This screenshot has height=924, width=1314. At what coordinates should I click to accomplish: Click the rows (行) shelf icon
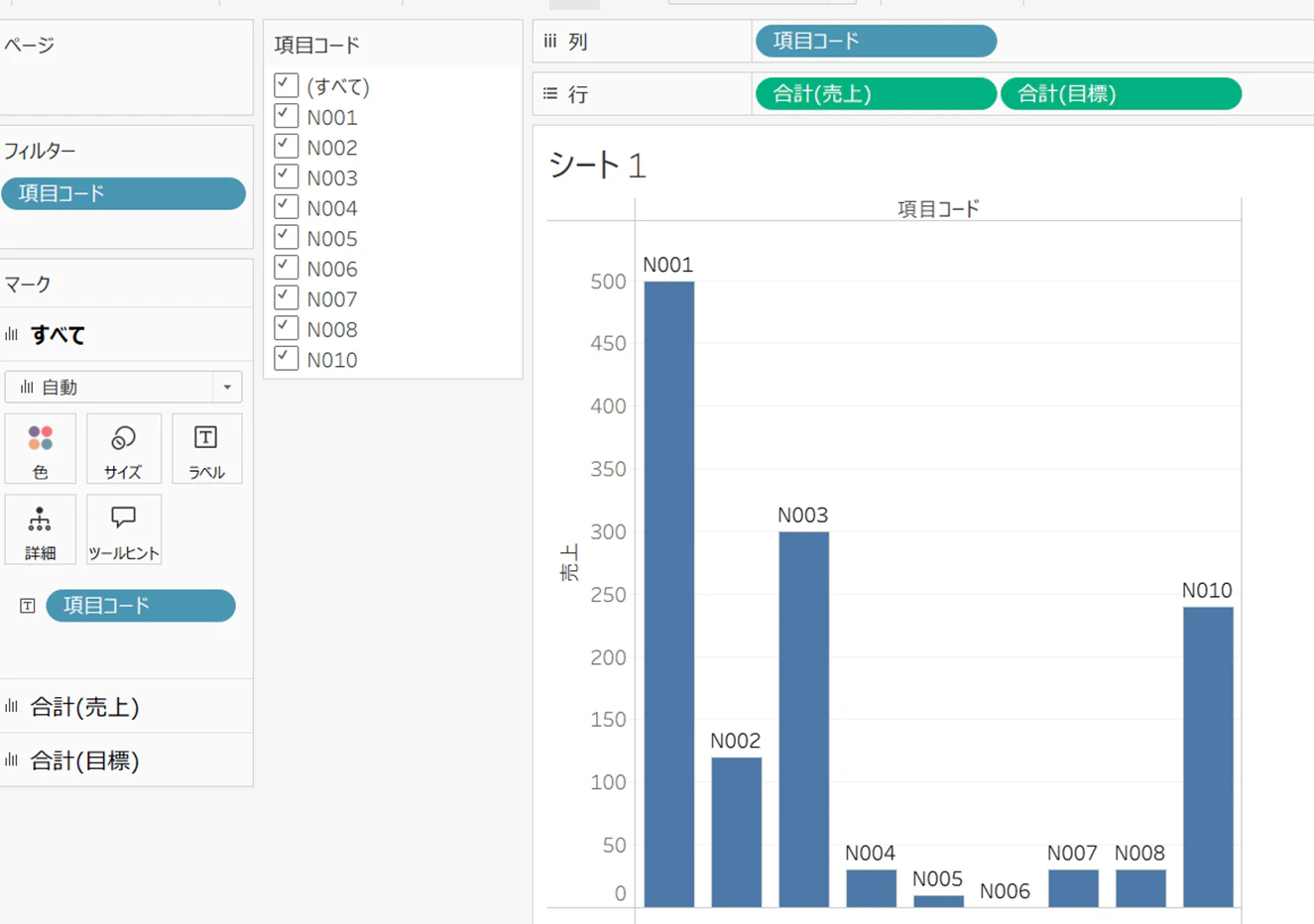[550, 94]
